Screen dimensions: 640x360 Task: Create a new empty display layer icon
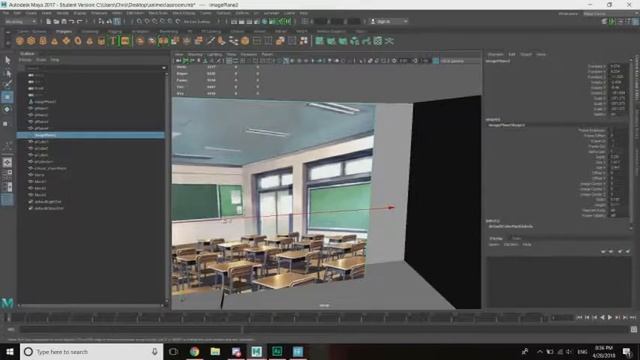pos(620,251)
